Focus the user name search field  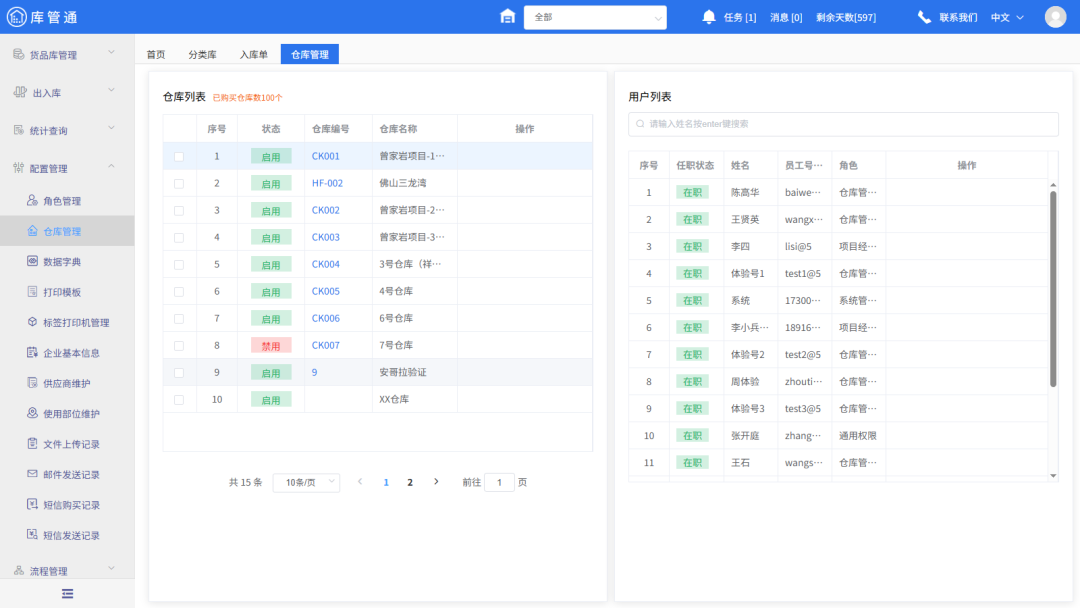click(x=843, y=124)
